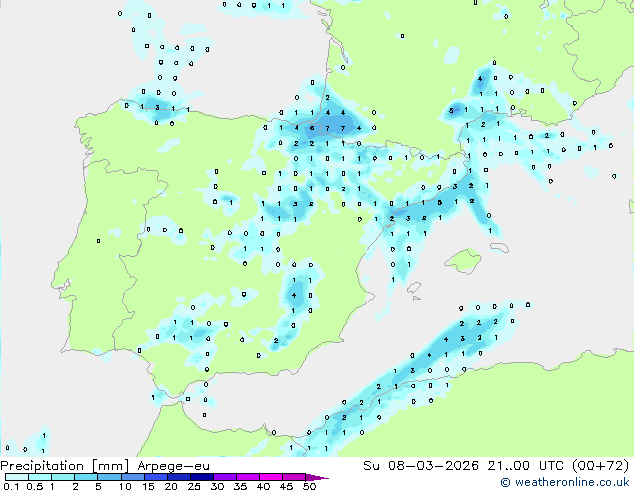Screen dimensions: 634x490
Task: Click the 10–15 mm legend color box
Action: tap(133, 477)
